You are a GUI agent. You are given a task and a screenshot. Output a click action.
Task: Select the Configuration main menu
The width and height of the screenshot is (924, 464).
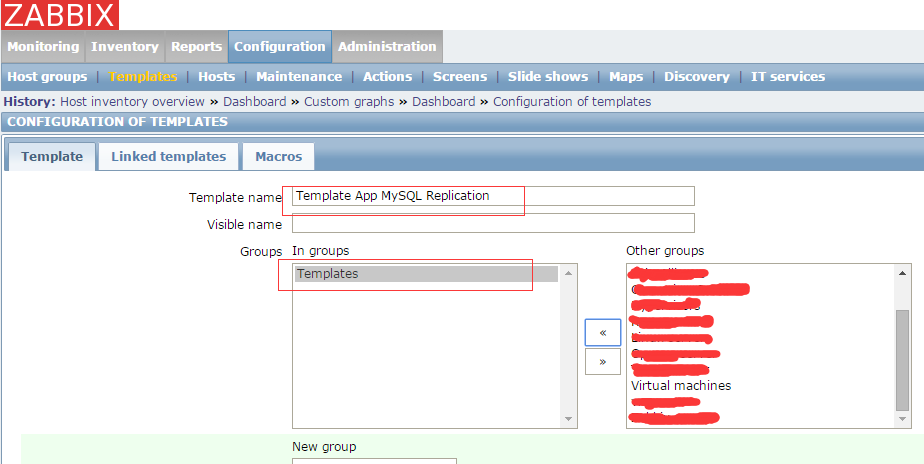tap(280, 47)
